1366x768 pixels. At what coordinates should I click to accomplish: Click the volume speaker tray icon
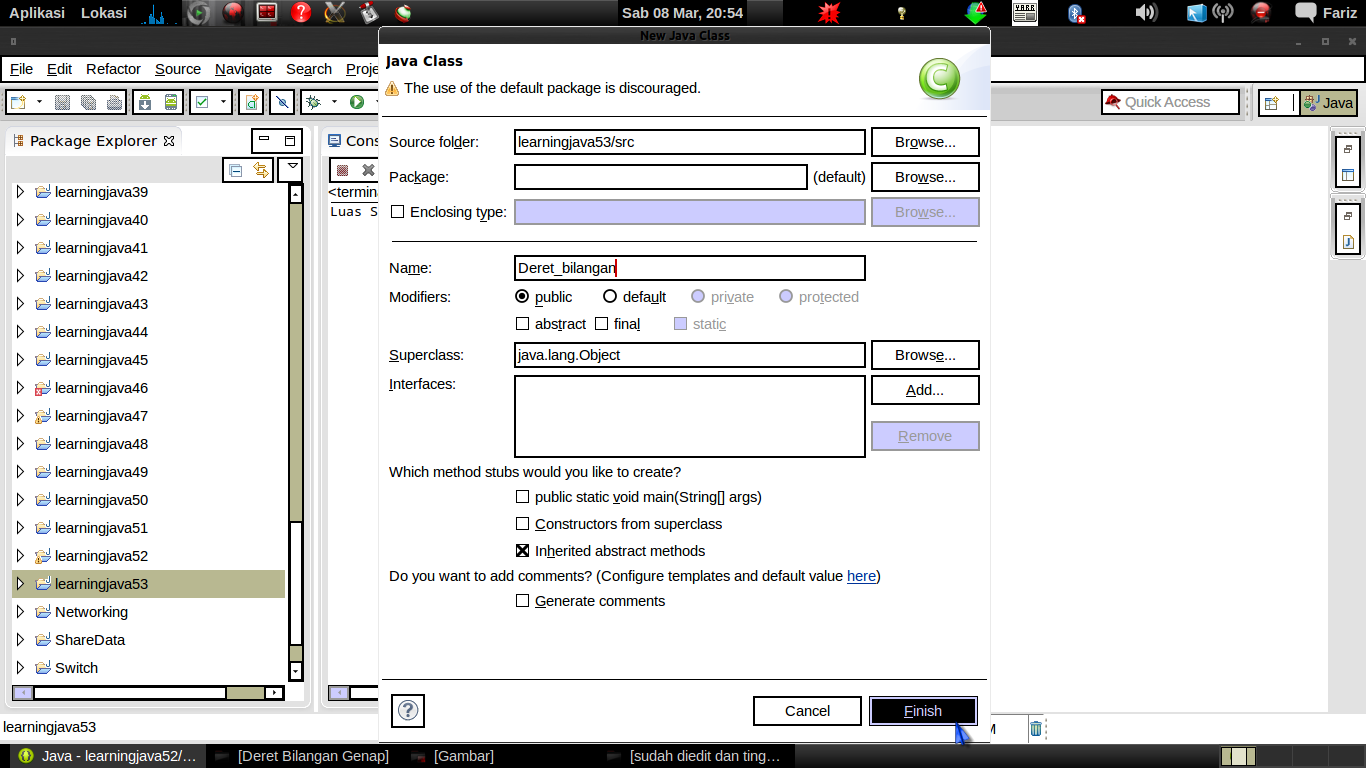coord(1146,13)
